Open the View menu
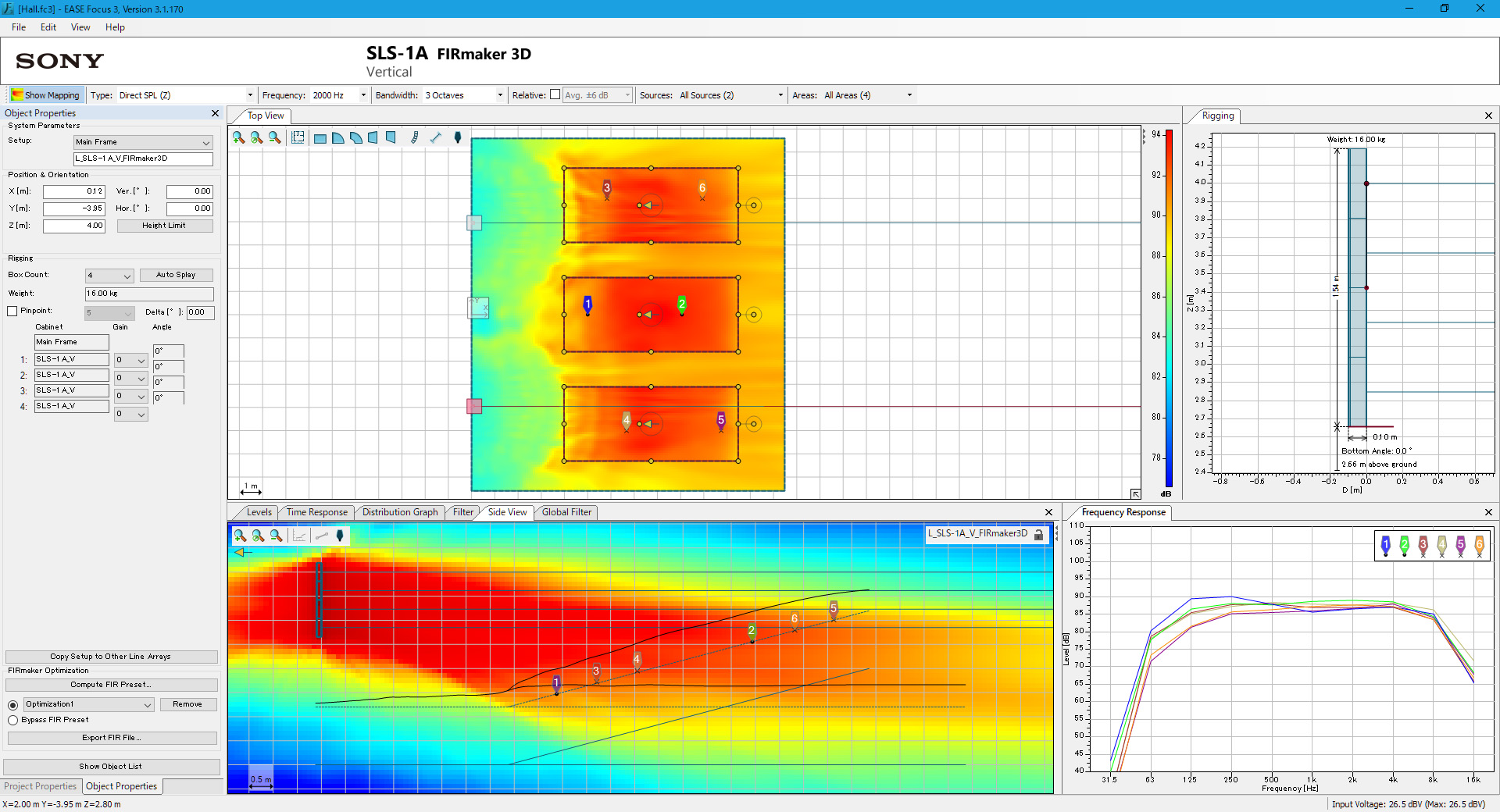This screenshot has height=812, width=1500. (x=80, y=27)
